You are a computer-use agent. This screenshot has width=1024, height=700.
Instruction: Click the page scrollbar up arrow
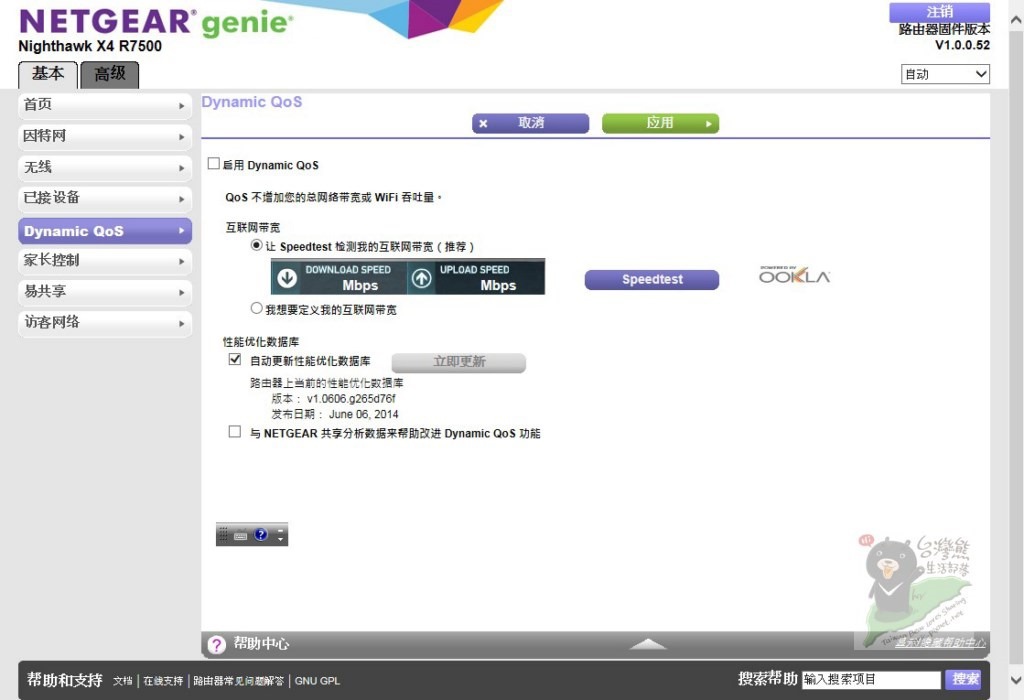(1016, 20)
